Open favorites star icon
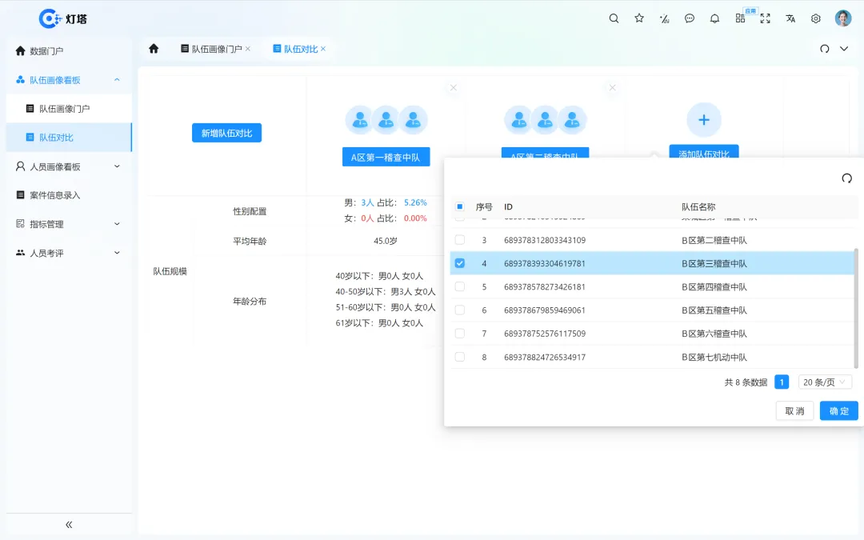Viewport: 864px width, 540px height. (639, 18)
